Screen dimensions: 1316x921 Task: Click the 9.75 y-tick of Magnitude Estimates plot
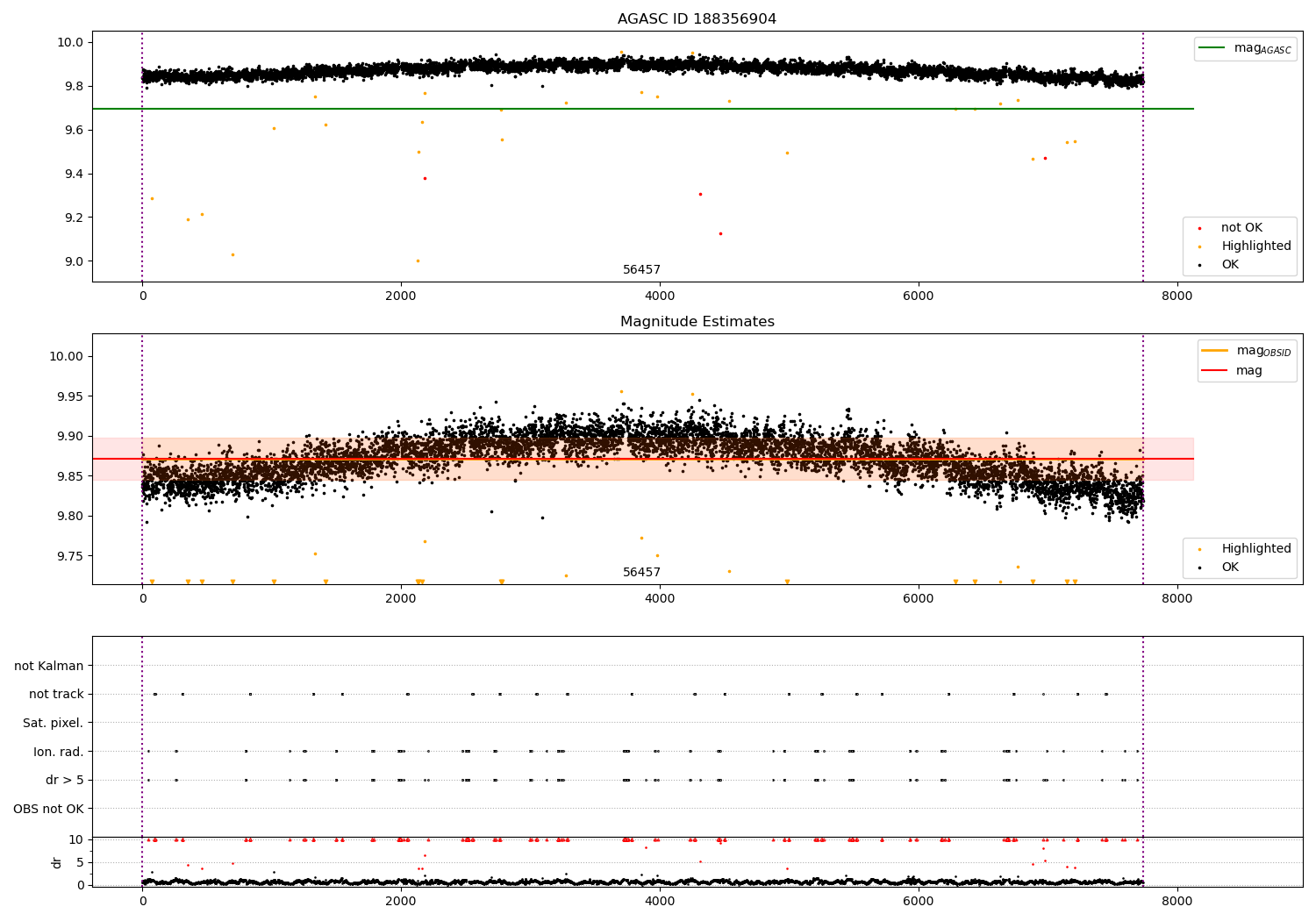(72, 556)
